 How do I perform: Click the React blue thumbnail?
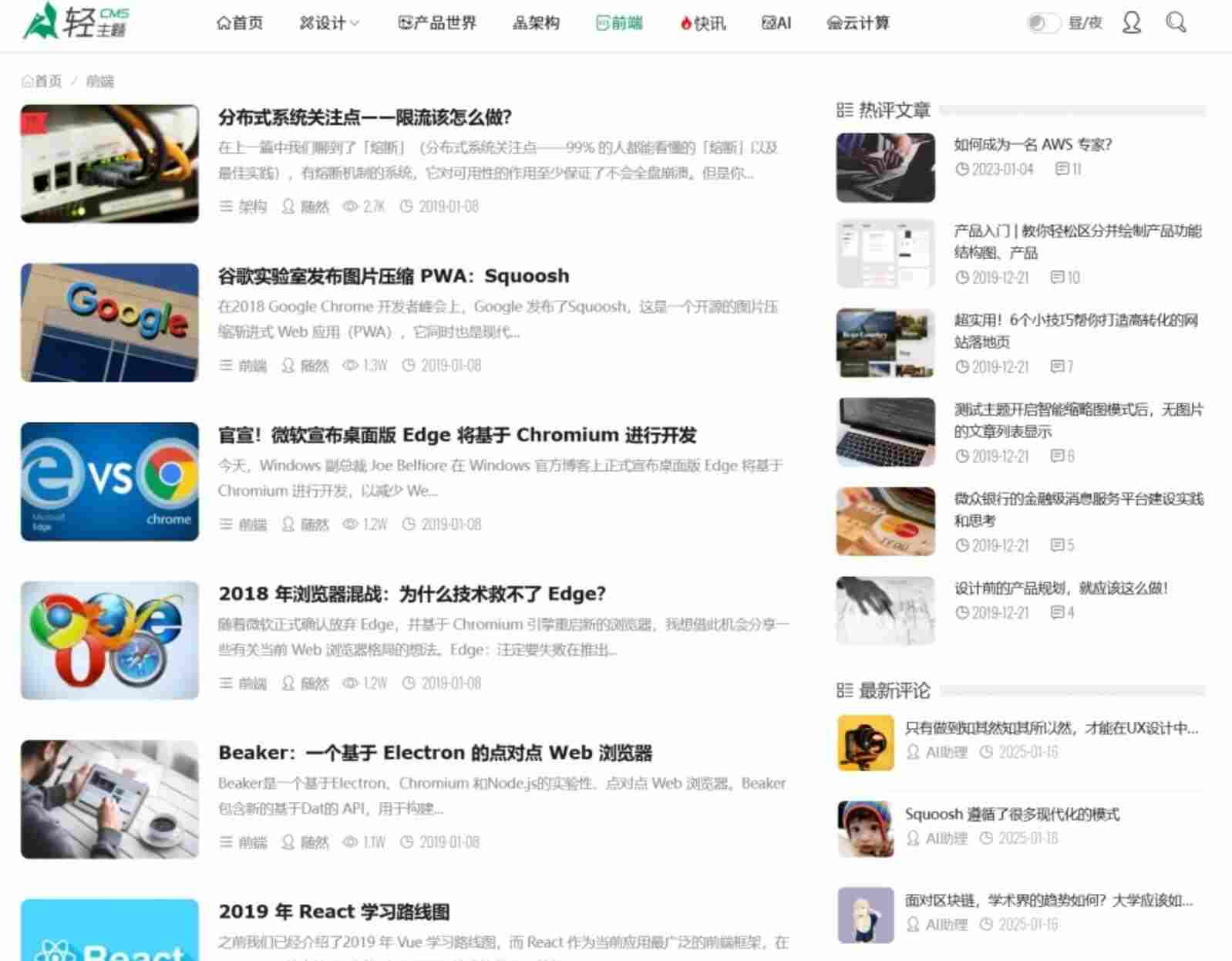pos(109,930)
